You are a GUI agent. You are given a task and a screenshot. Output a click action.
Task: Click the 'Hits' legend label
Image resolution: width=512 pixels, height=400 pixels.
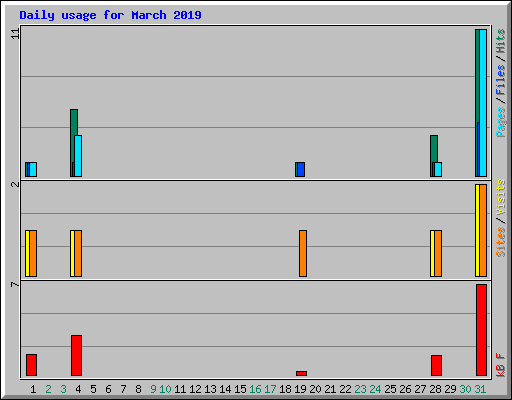point(501,41)
